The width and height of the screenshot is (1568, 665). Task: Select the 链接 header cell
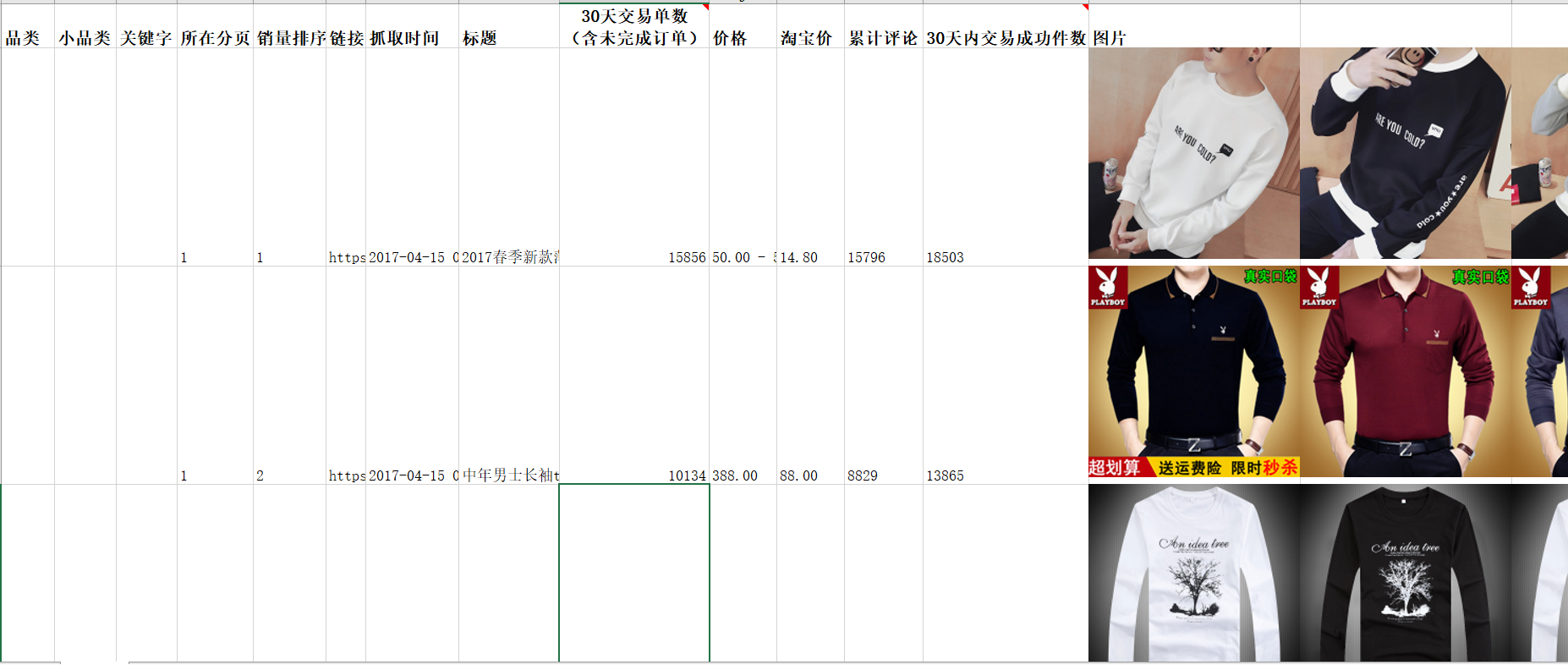point(346,26)
